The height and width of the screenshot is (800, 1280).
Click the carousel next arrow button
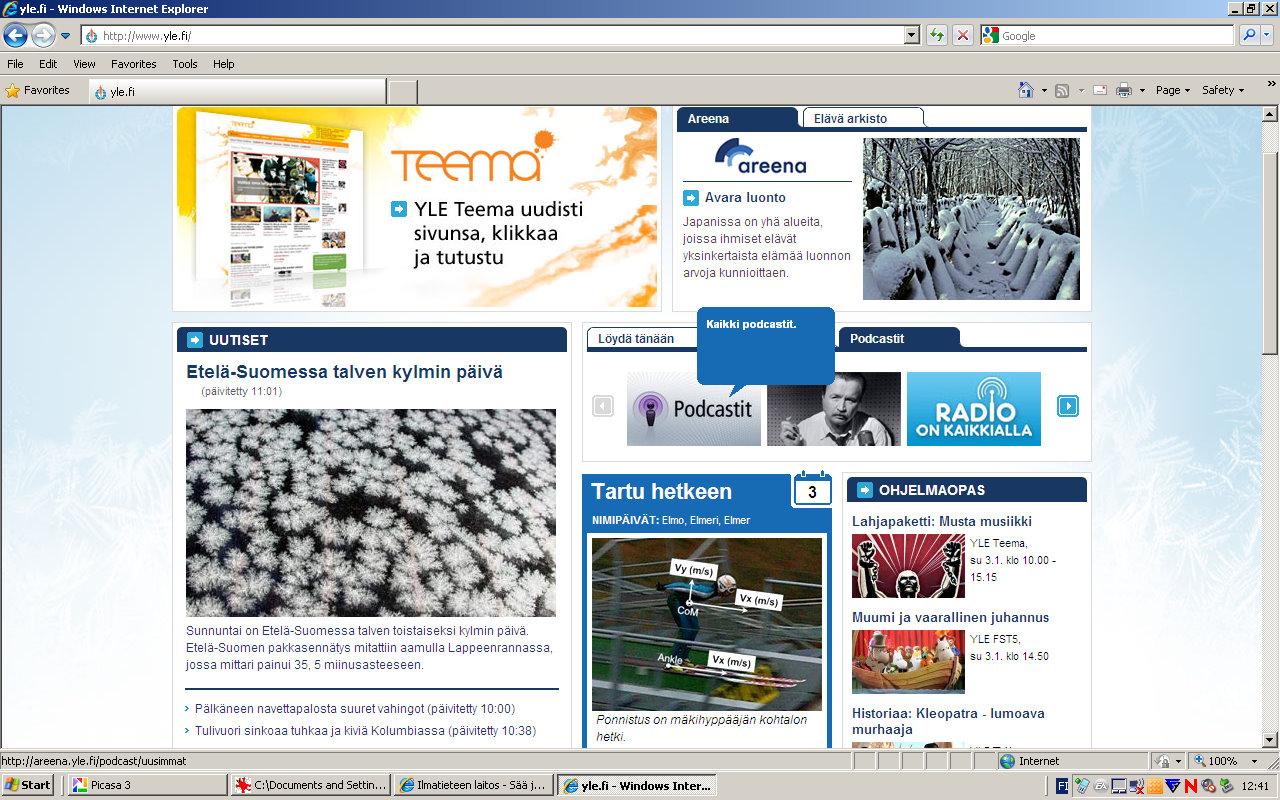[1068, 406]
